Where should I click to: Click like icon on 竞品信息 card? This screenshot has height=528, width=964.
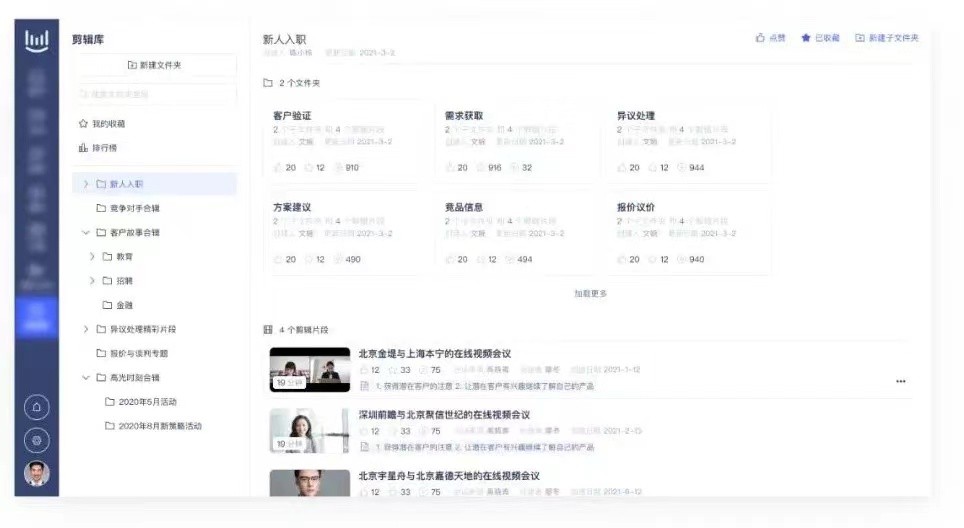(x=450, y=259)
